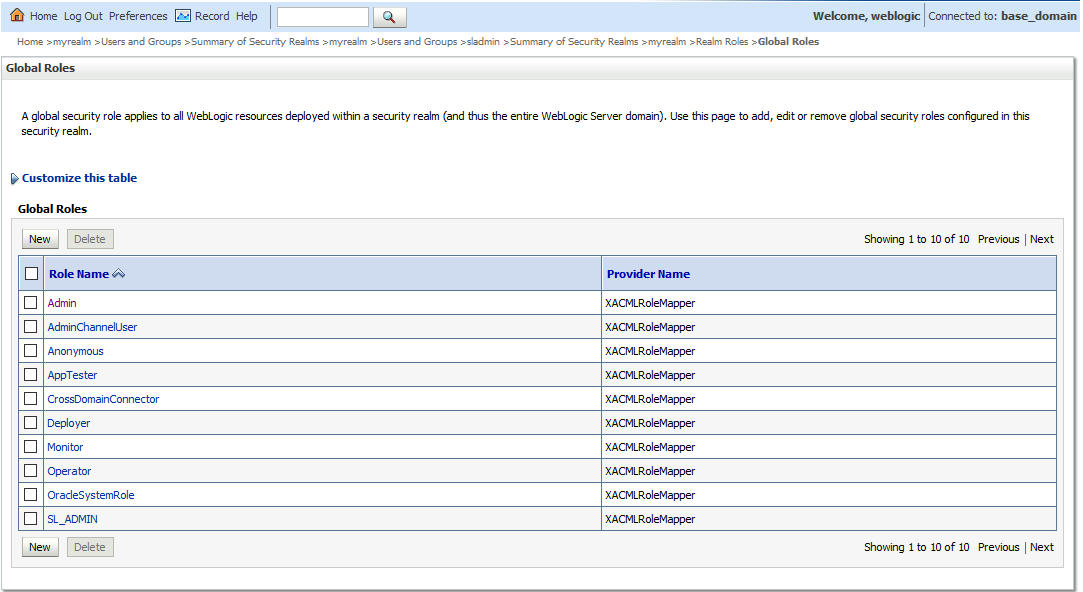Open the Anonymous role link

click(75, 351)
